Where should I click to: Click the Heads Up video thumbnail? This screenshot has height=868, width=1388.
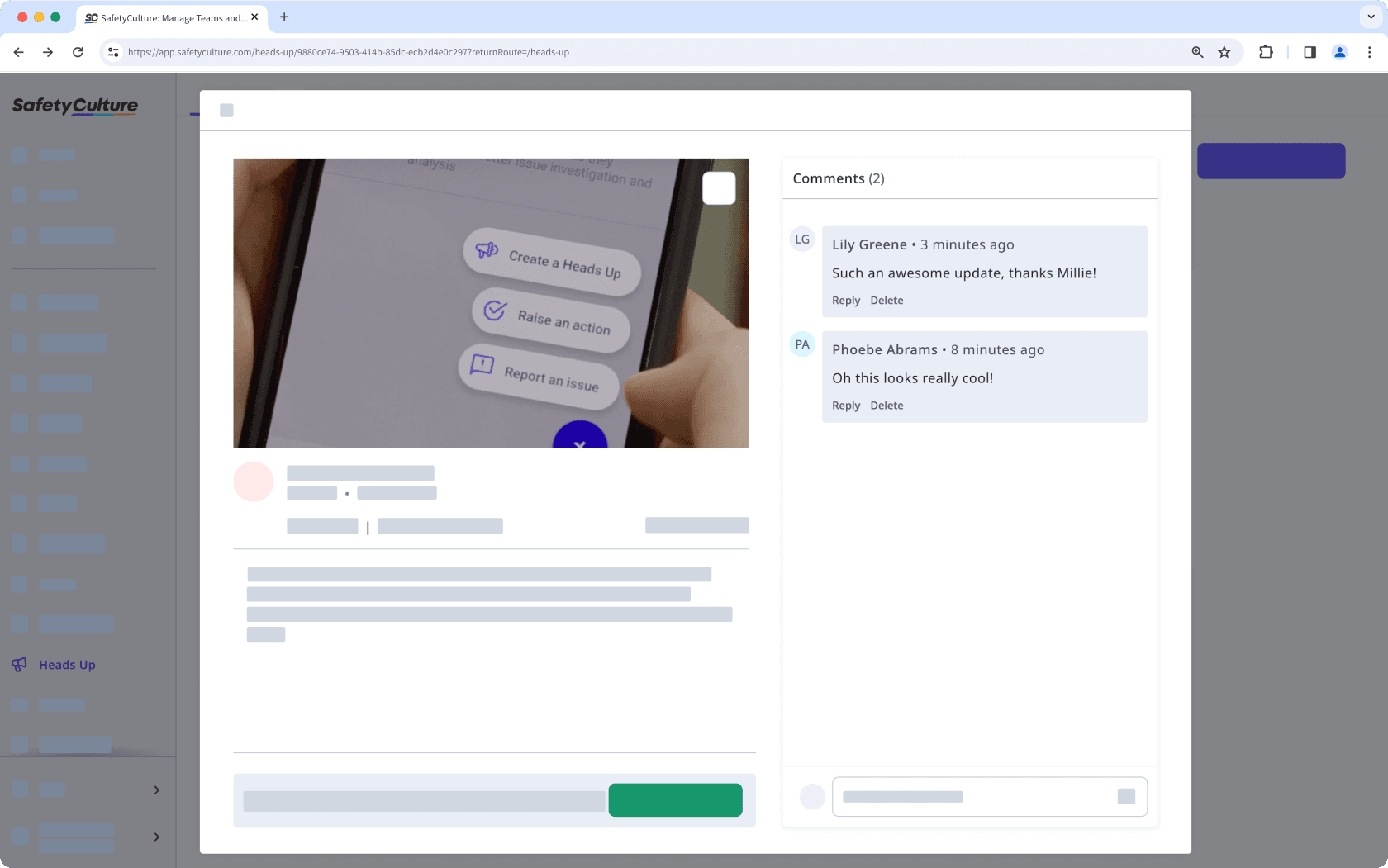pos(491,303)
